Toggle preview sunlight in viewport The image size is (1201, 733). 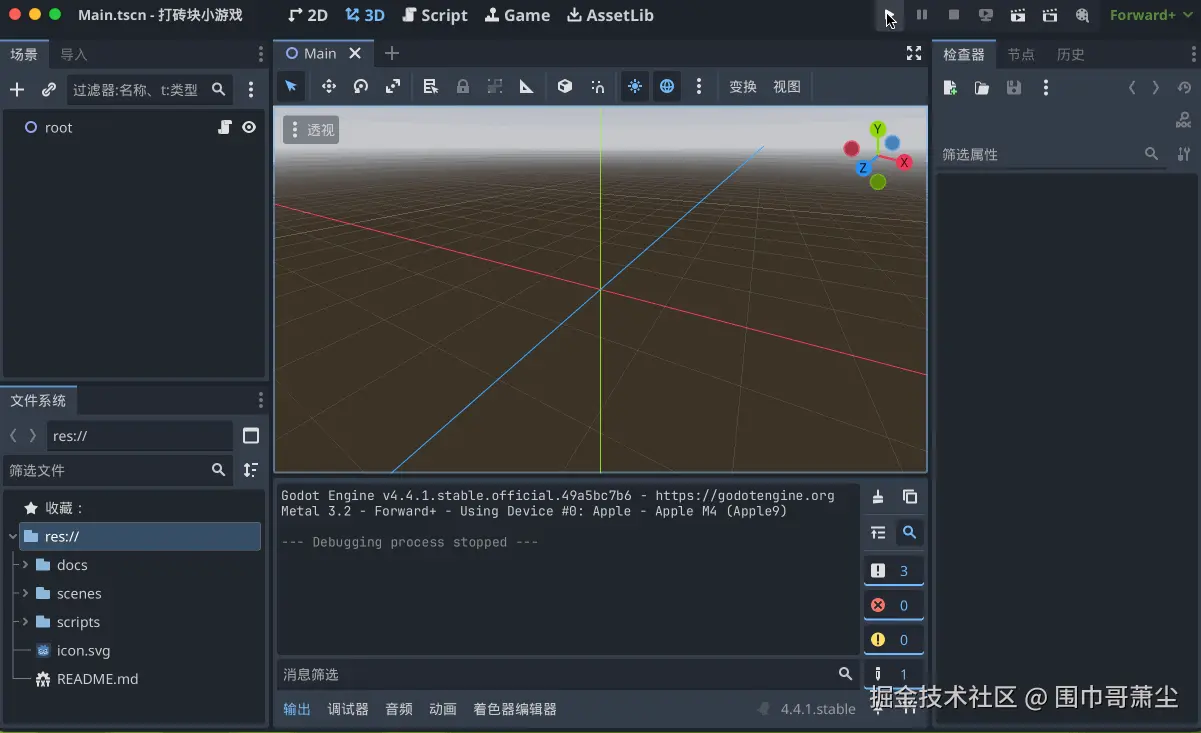pos(634,87)
